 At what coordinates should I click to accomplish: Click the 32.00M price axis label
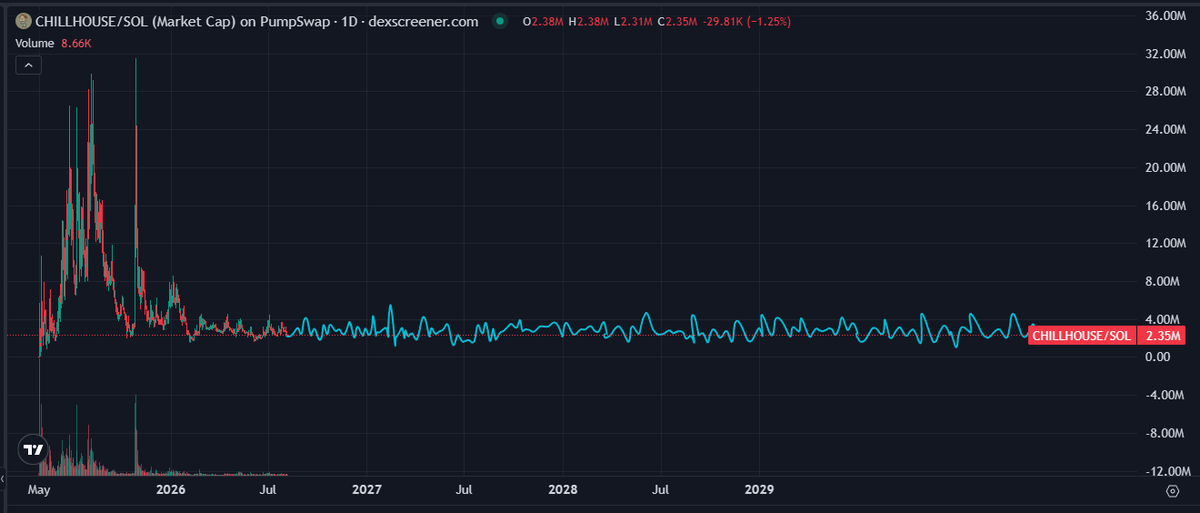coord(1166,54)
